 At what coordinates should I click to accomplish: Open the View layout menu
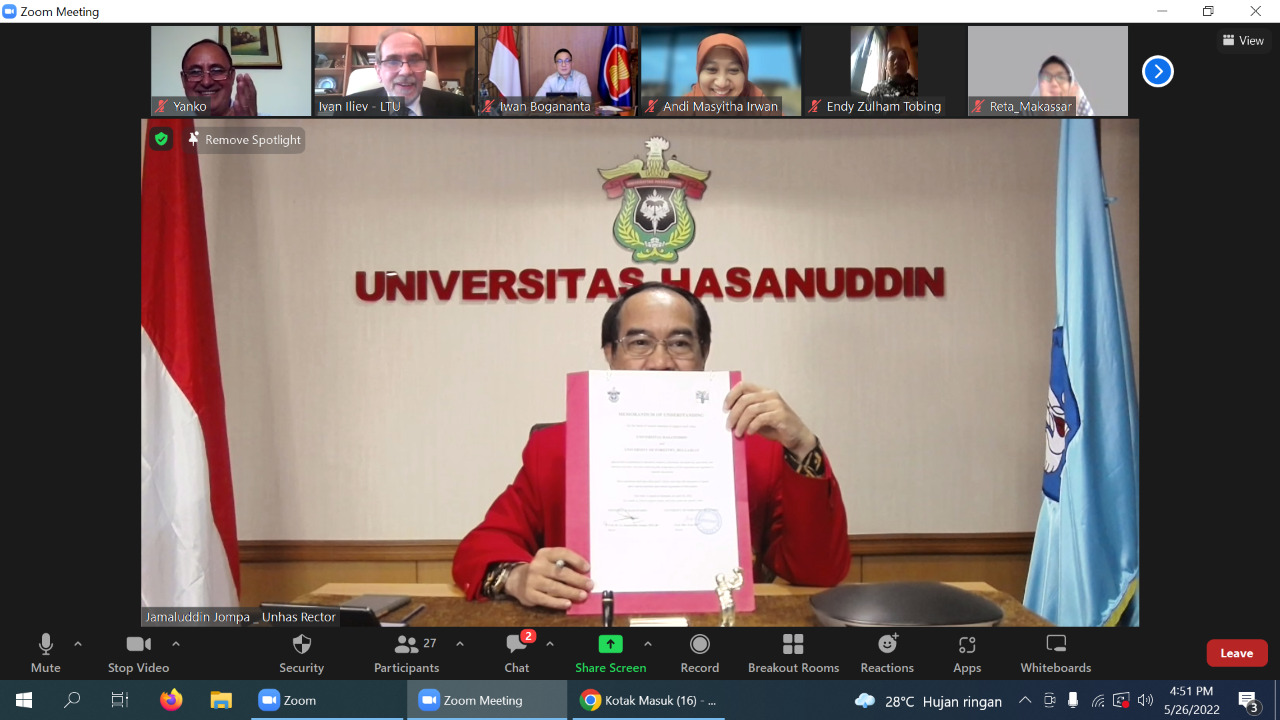pos(1243,41)
